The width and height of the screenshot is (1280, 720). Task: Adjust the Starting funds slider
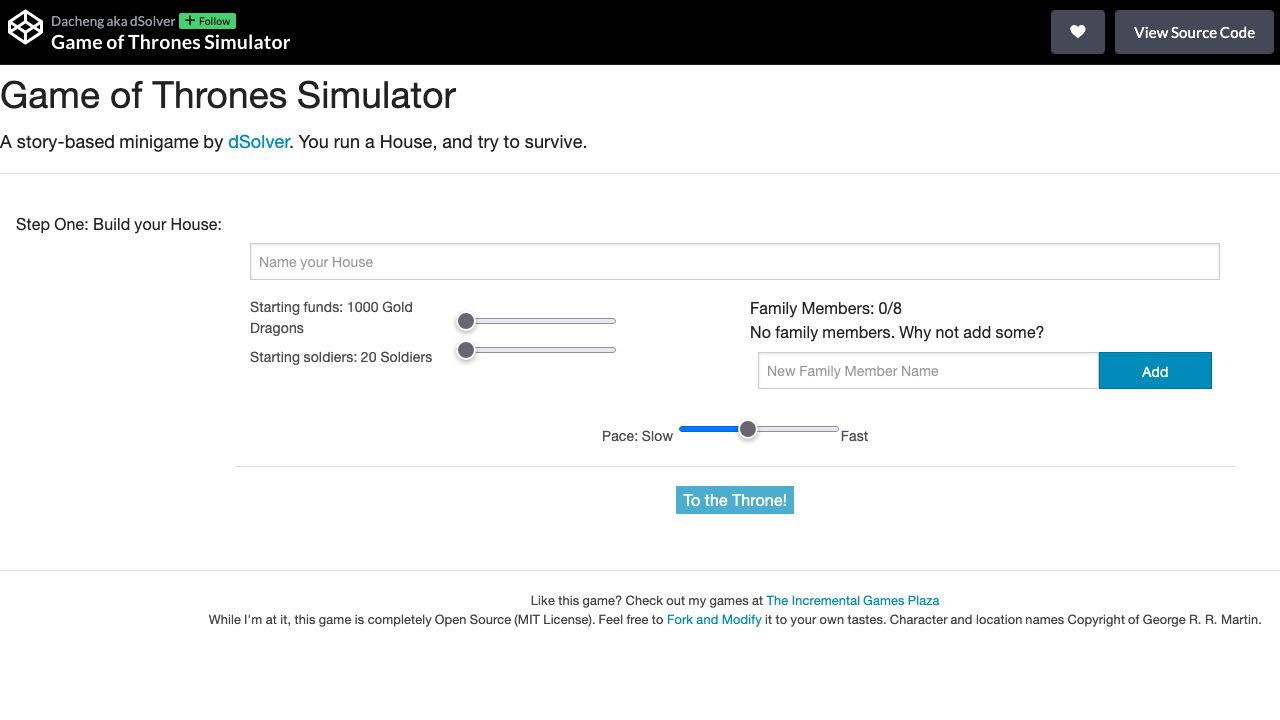[x=537, y=321]
